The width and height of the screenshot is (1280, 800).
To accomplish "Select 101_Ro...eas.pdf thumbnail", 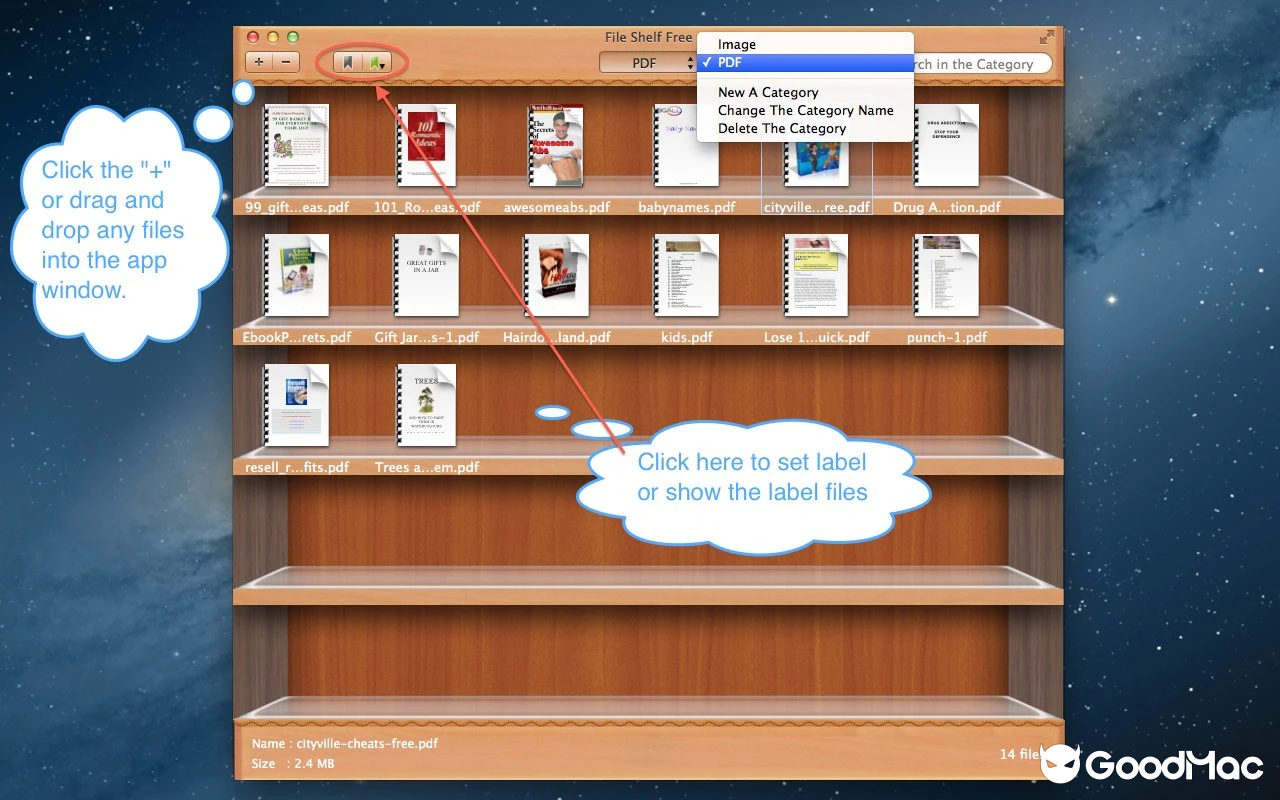I will click(x=426, y=145).
